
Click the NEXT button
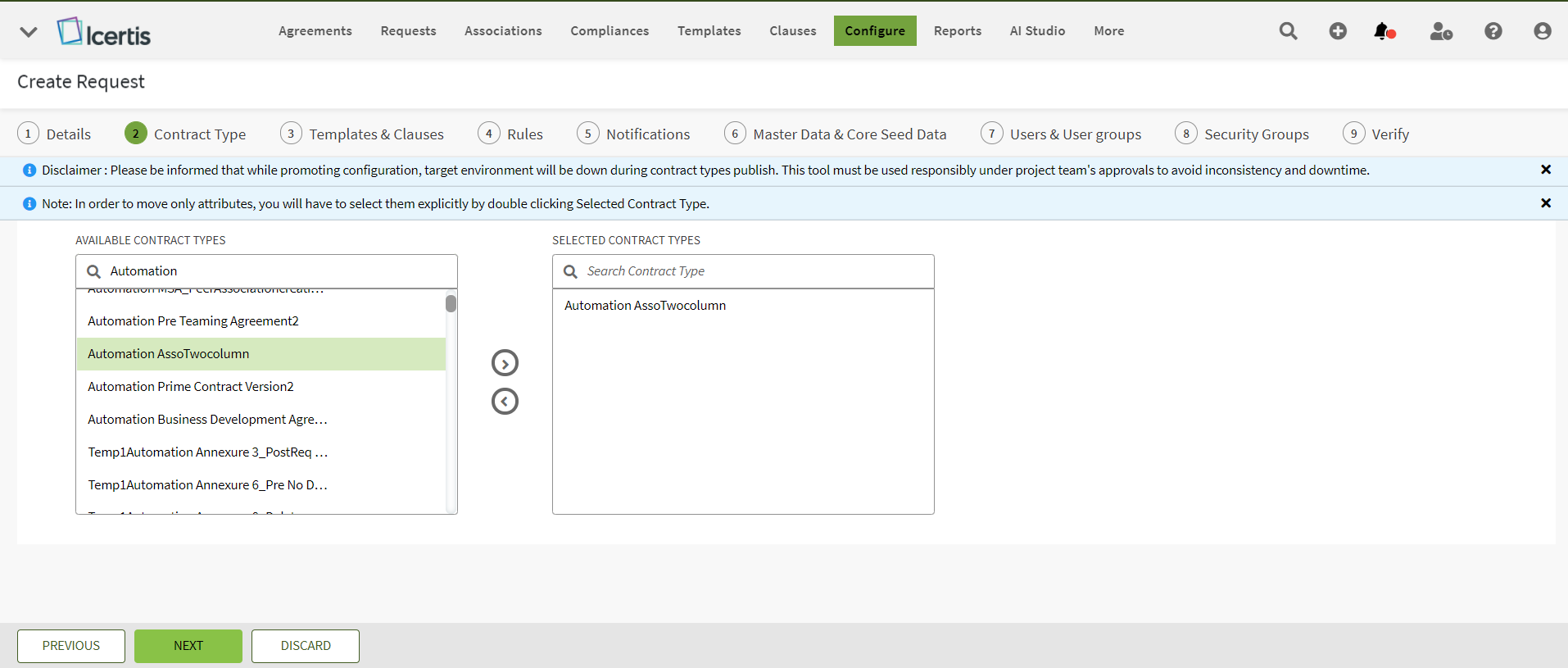pyautogui.click(x=188, y=646)
